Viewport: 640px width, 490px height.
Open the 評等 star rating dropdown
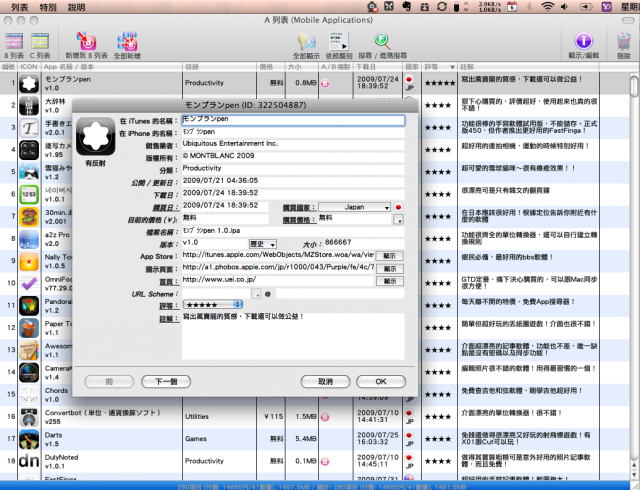[x=213, y=305]
